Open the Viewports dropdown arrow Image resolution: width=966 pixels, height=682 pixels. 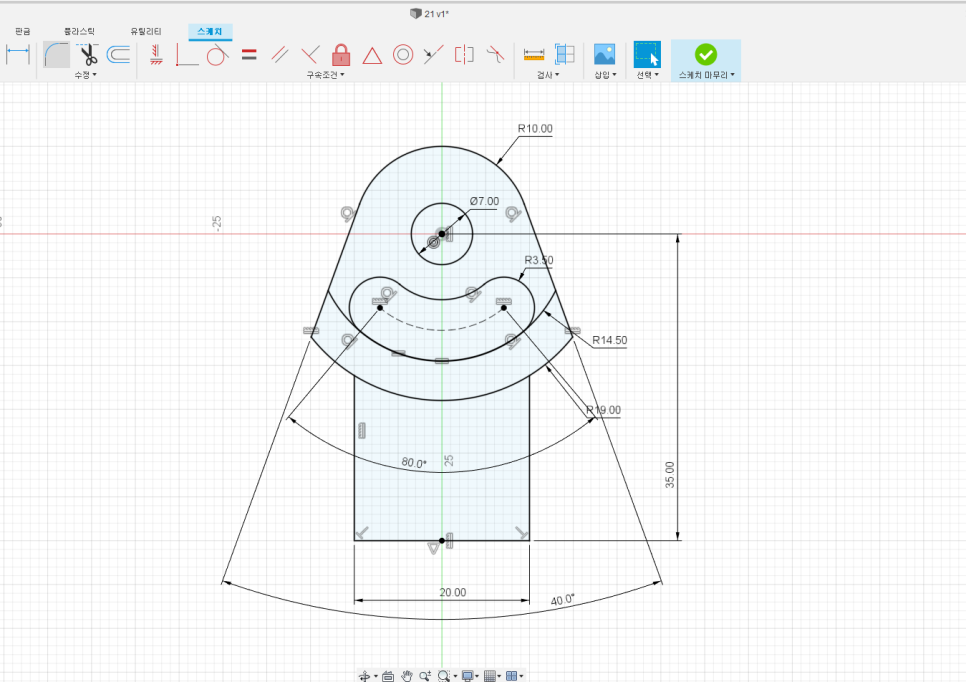click(521, 676)
